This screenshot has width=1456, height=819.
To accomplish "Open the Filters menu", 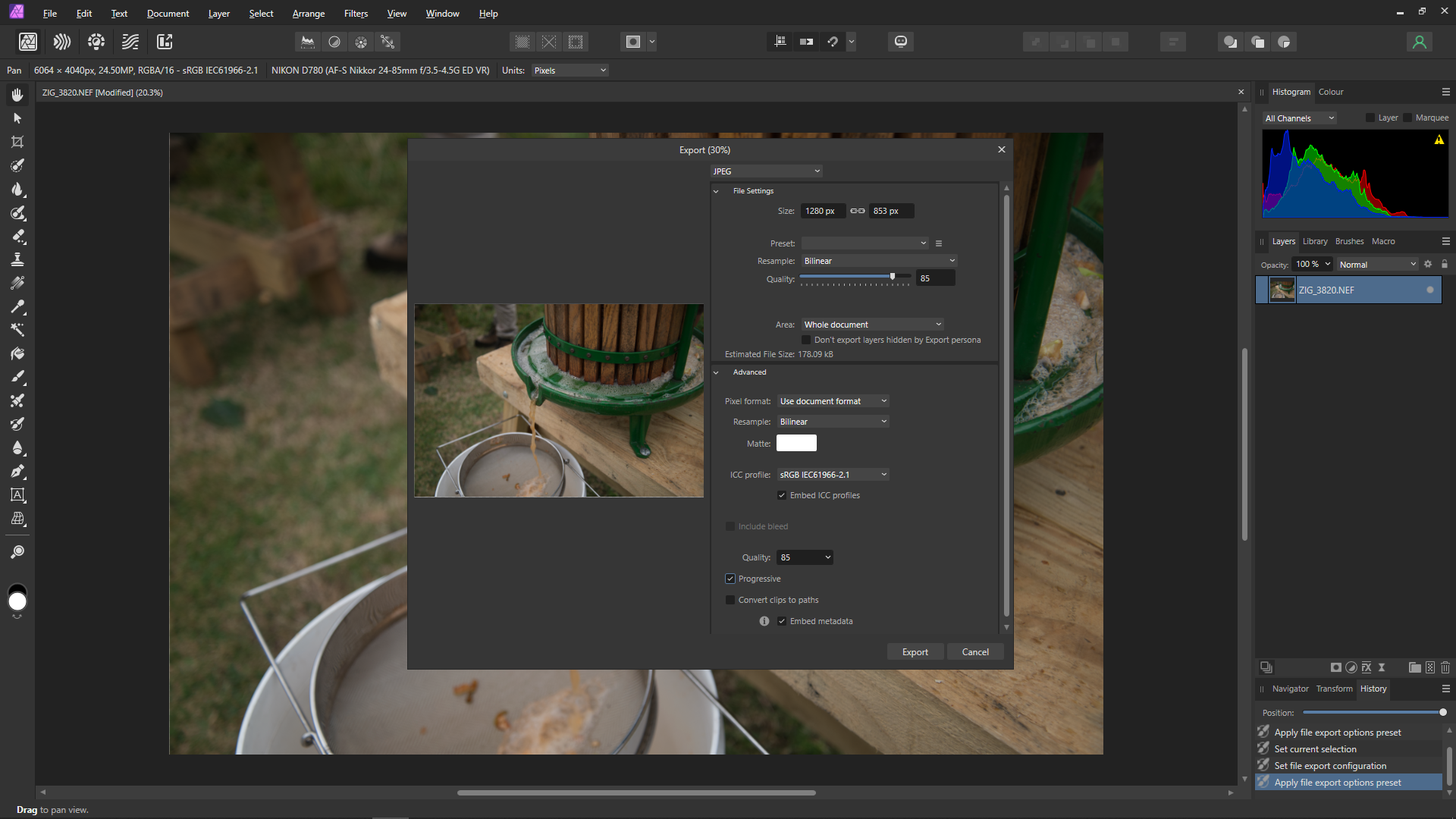I will click(x=356, y=14).
